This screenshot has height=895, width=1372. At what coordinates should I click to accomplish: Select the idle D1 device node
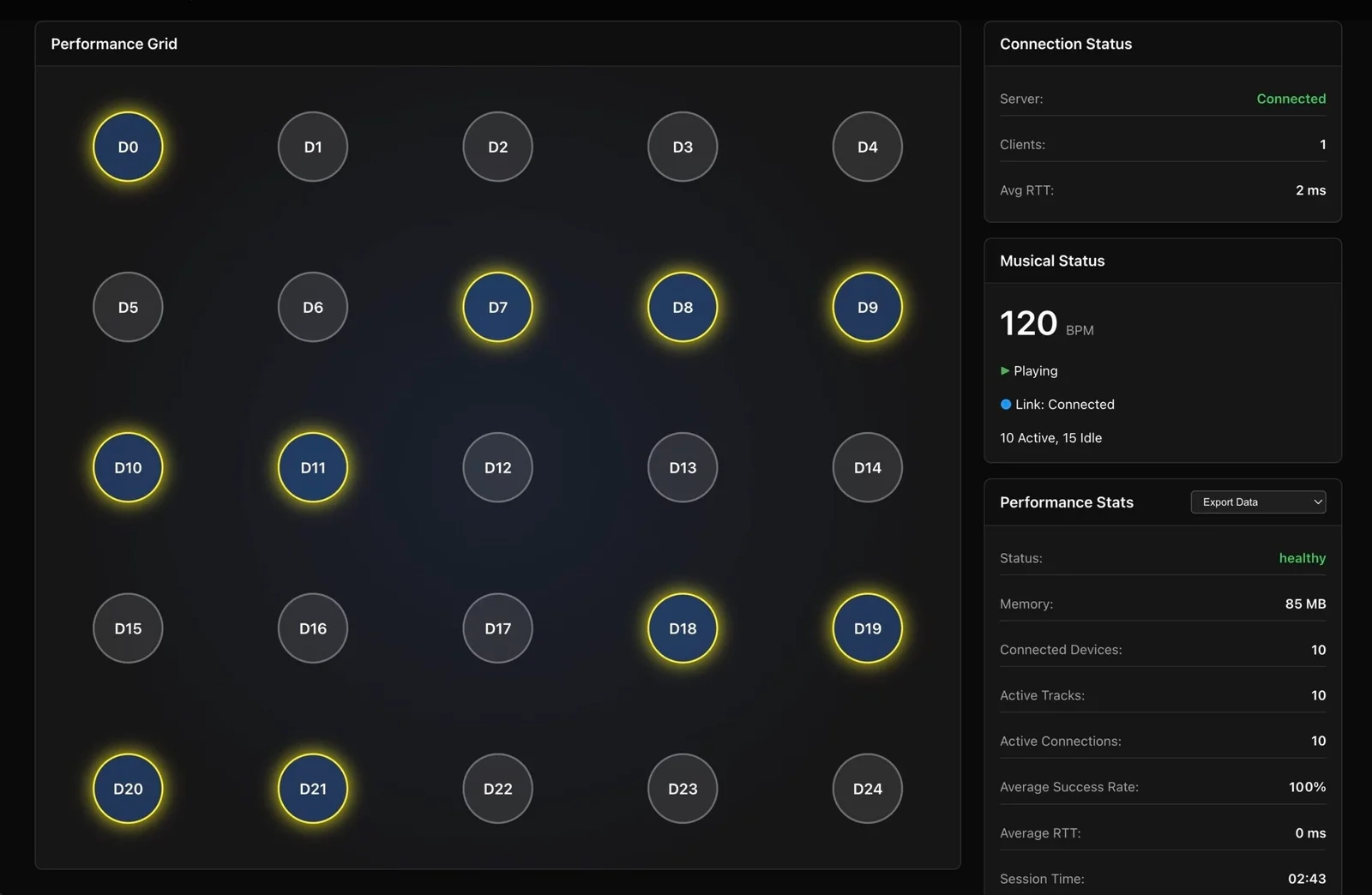[313, 147]
